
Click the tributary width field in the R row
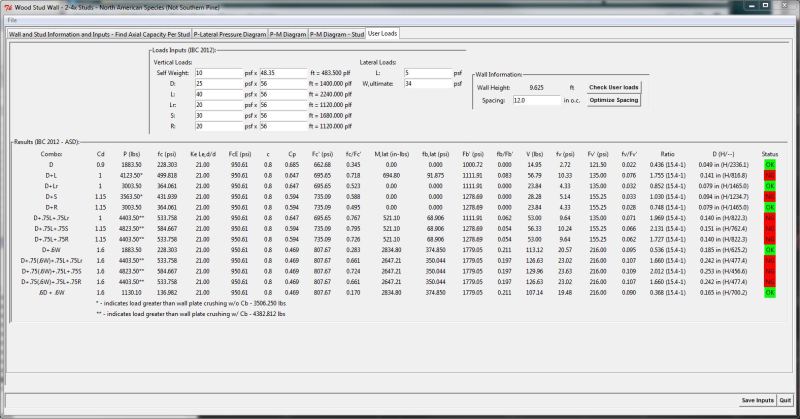(x=283, y=127)
